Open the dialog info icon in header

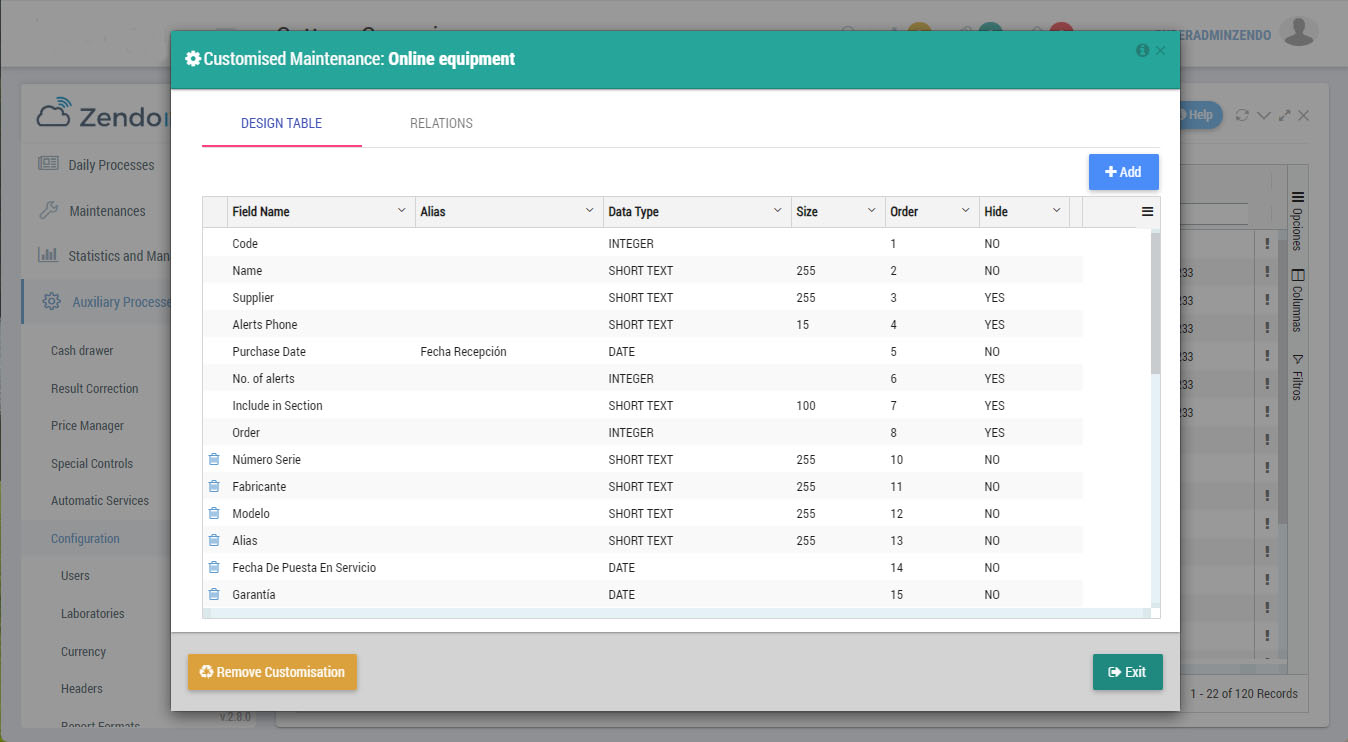(1142, 50)
